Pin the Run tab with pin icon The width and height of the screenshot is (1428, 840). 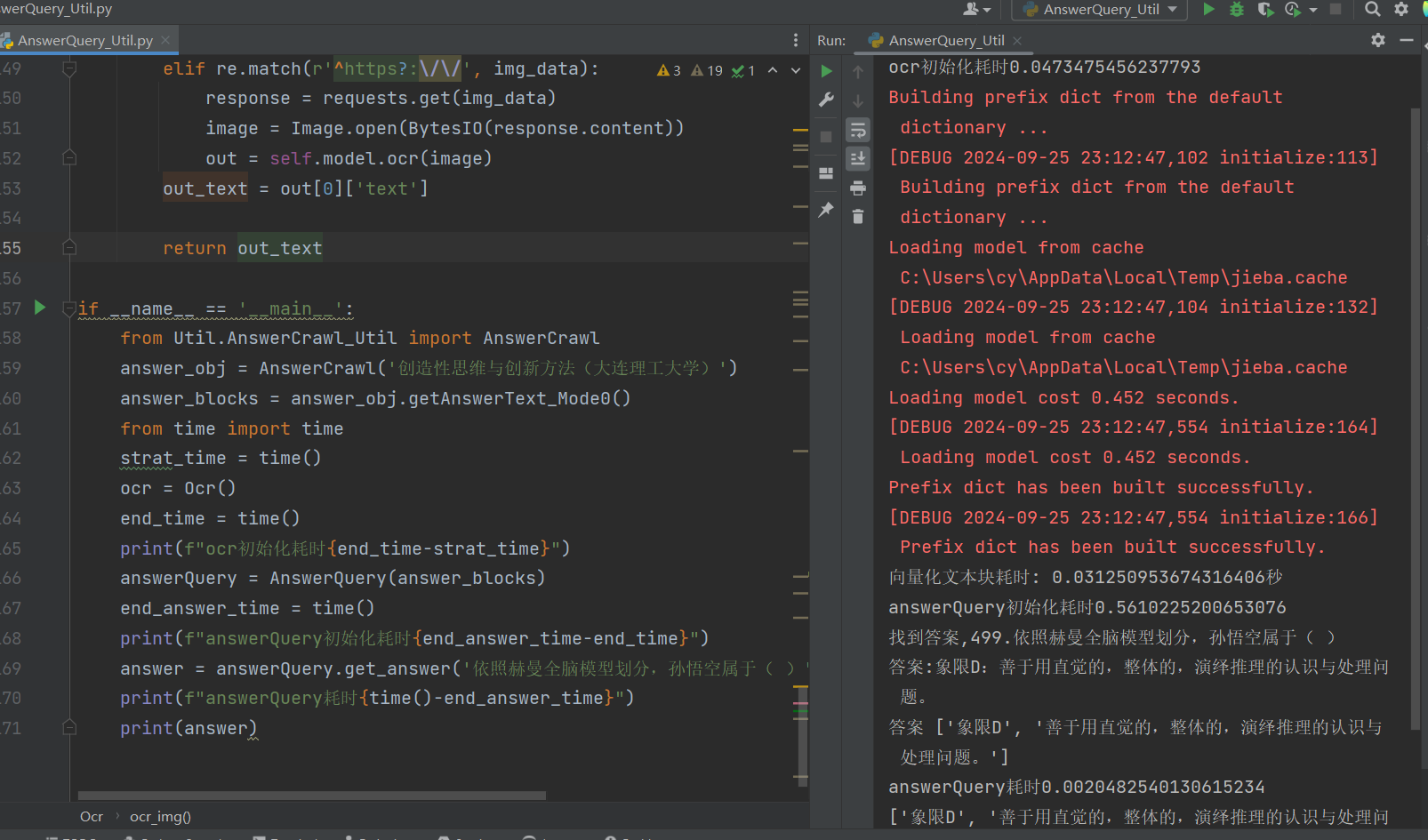click(x=827, y=210)
